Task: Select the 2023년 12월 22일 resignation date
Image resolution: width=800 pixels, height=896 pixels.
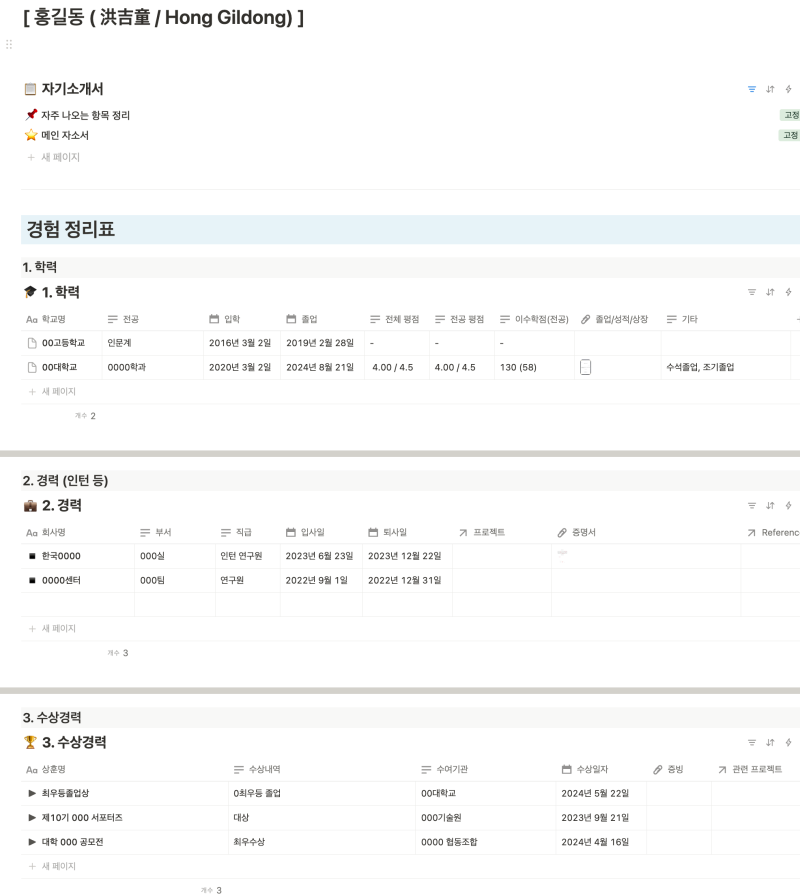Action: click(407, 556)
